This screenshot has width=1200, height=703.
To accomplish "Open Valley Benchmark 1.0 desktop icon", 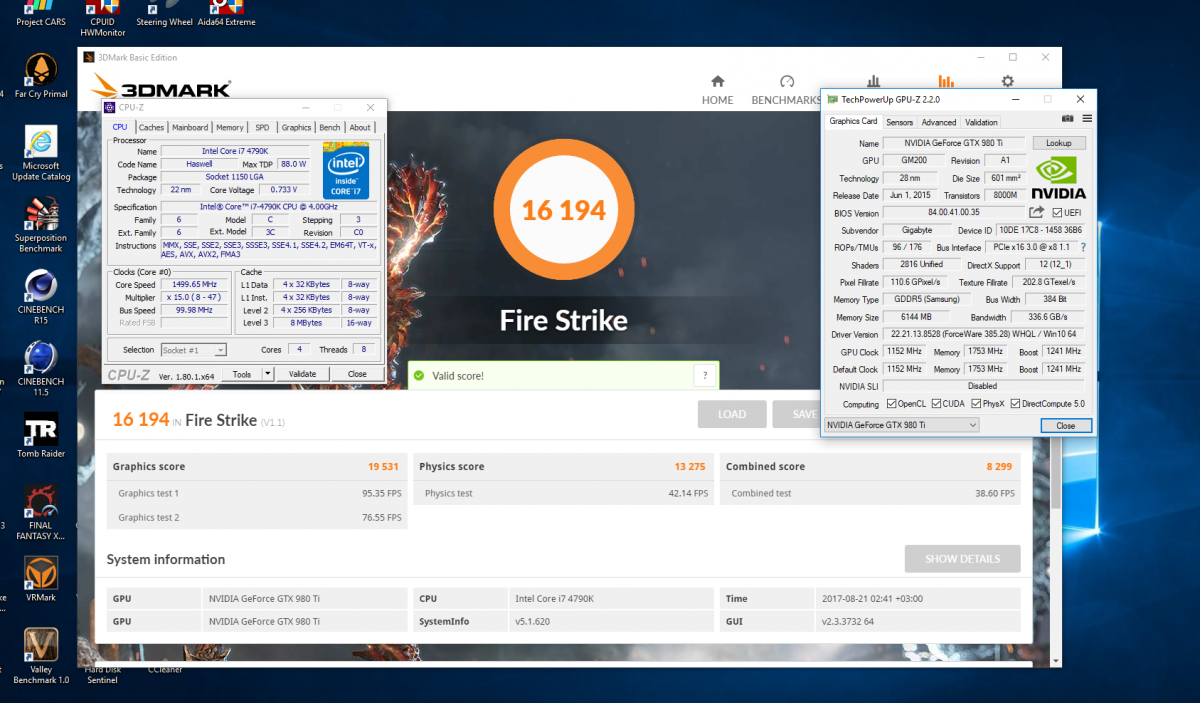I will coord(41,656).
